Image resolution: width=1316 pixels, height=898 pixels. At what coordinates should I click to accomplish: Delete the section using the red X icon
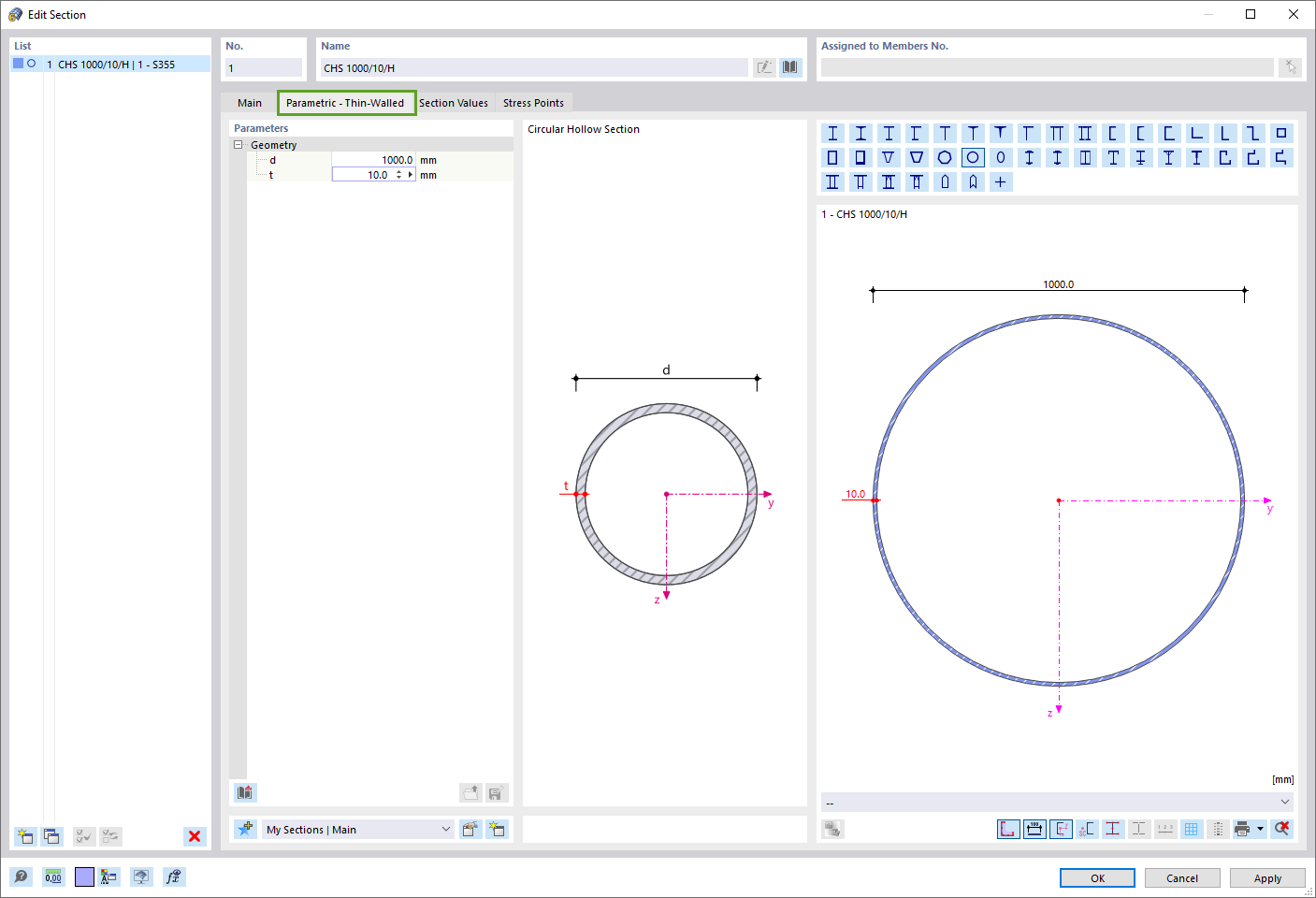coord(195,836)
